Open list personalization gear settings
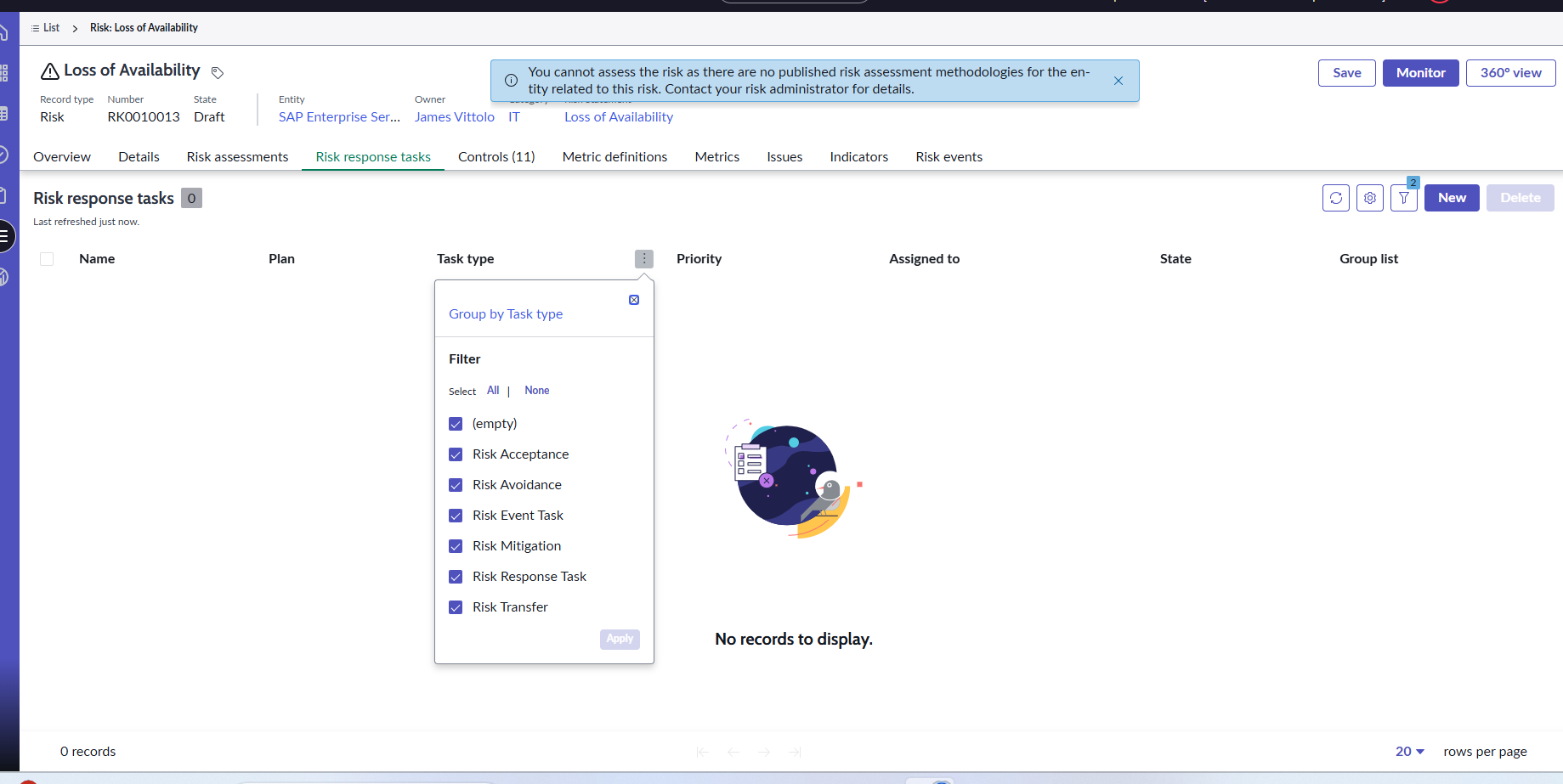Viewport: 1563px width, 784px height. click(x=1369, y=198)
